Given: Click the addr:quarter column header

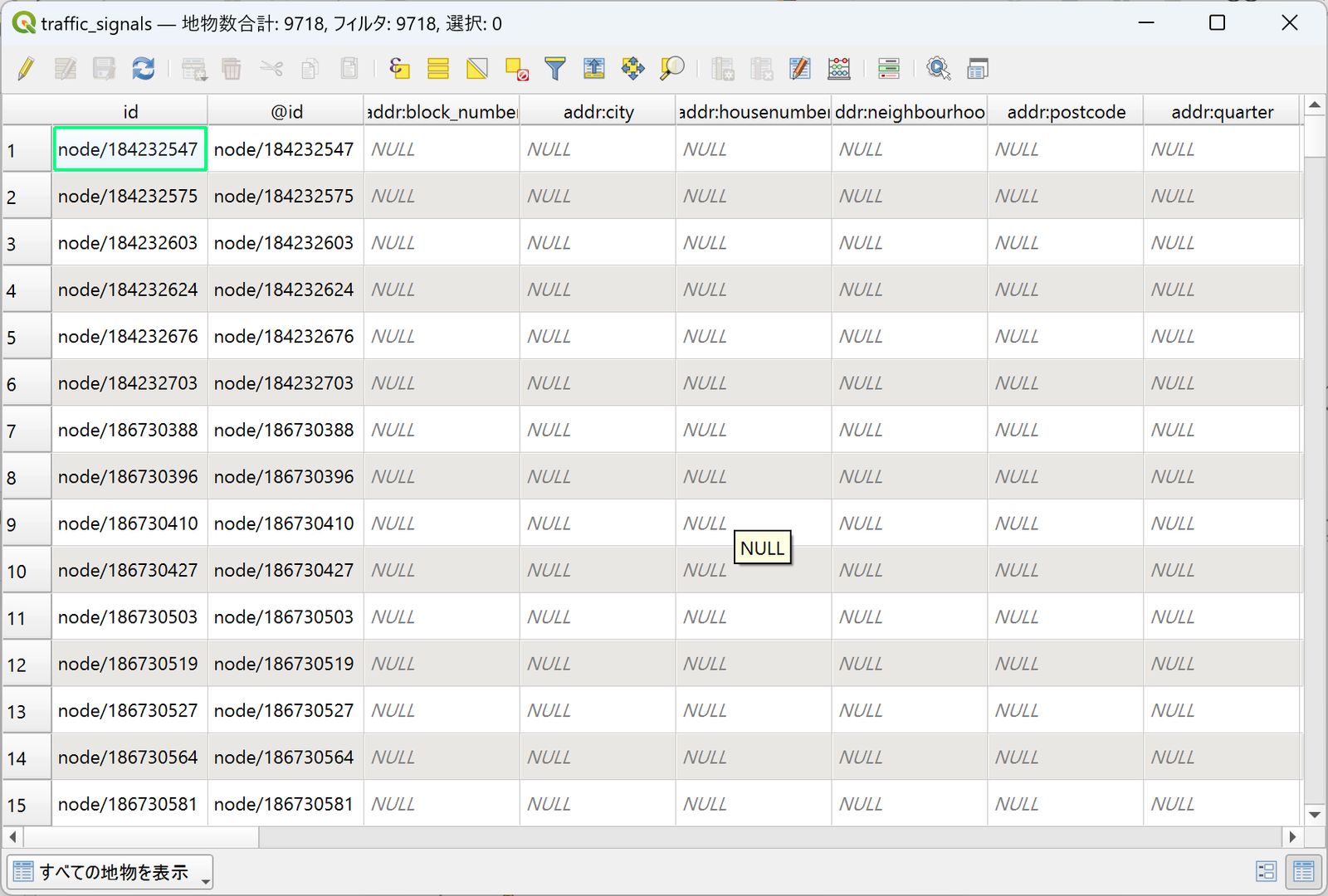Looking at the screenshot, I should pyautogui.click(x=1222, y=111).
